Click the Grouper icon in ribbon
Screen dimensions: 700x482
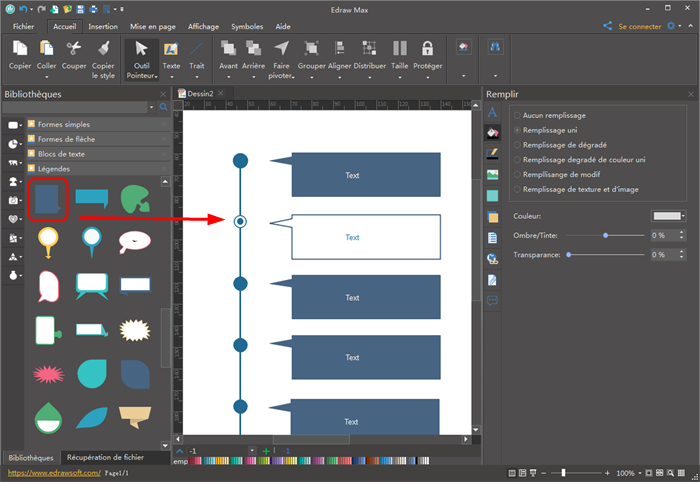(312, 48)
